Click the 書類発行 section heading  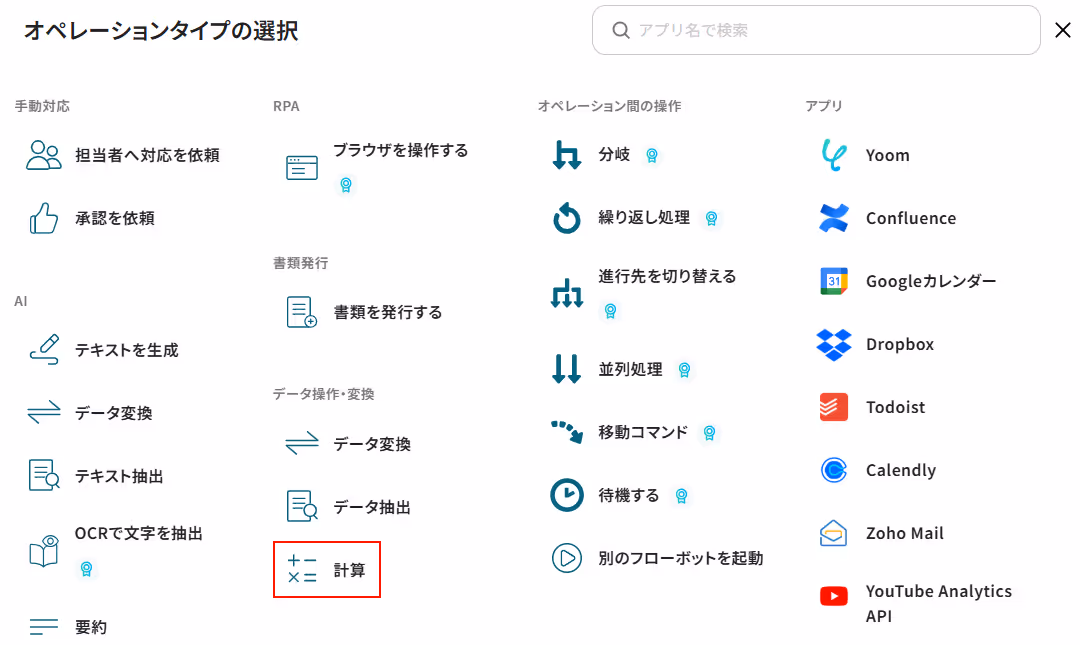click(300, 263)
